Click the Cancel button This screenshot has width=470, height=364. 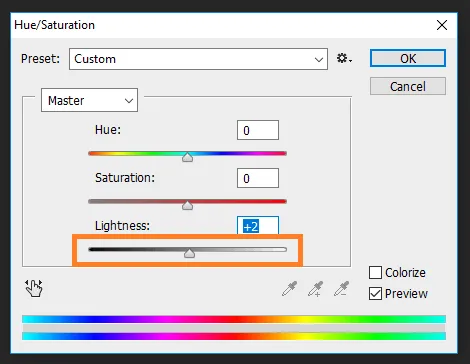[x=408, y=86]
